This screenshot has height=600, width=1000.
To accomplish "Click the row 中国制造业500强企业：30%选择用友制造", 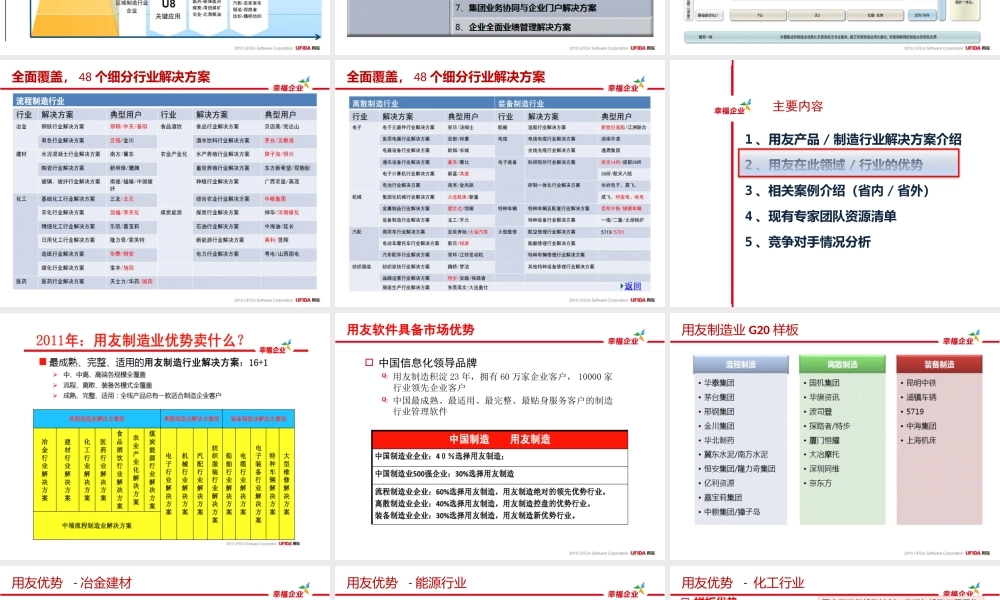I will 499,474.
